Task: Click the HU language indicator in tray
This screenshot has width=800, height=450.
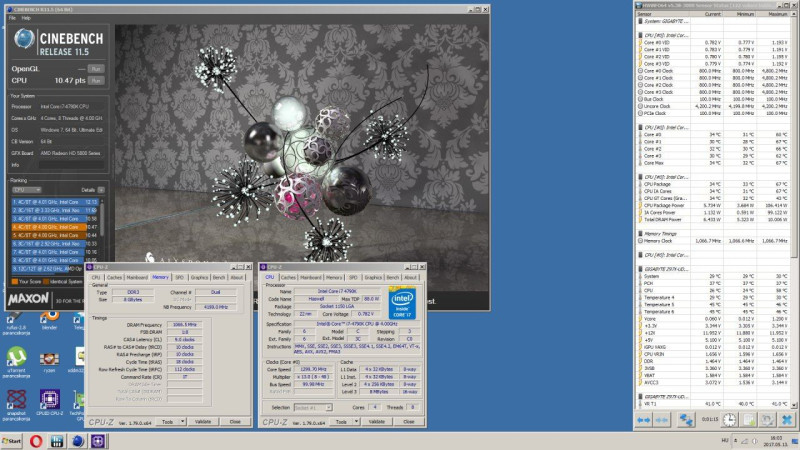Action: [724, 441]
